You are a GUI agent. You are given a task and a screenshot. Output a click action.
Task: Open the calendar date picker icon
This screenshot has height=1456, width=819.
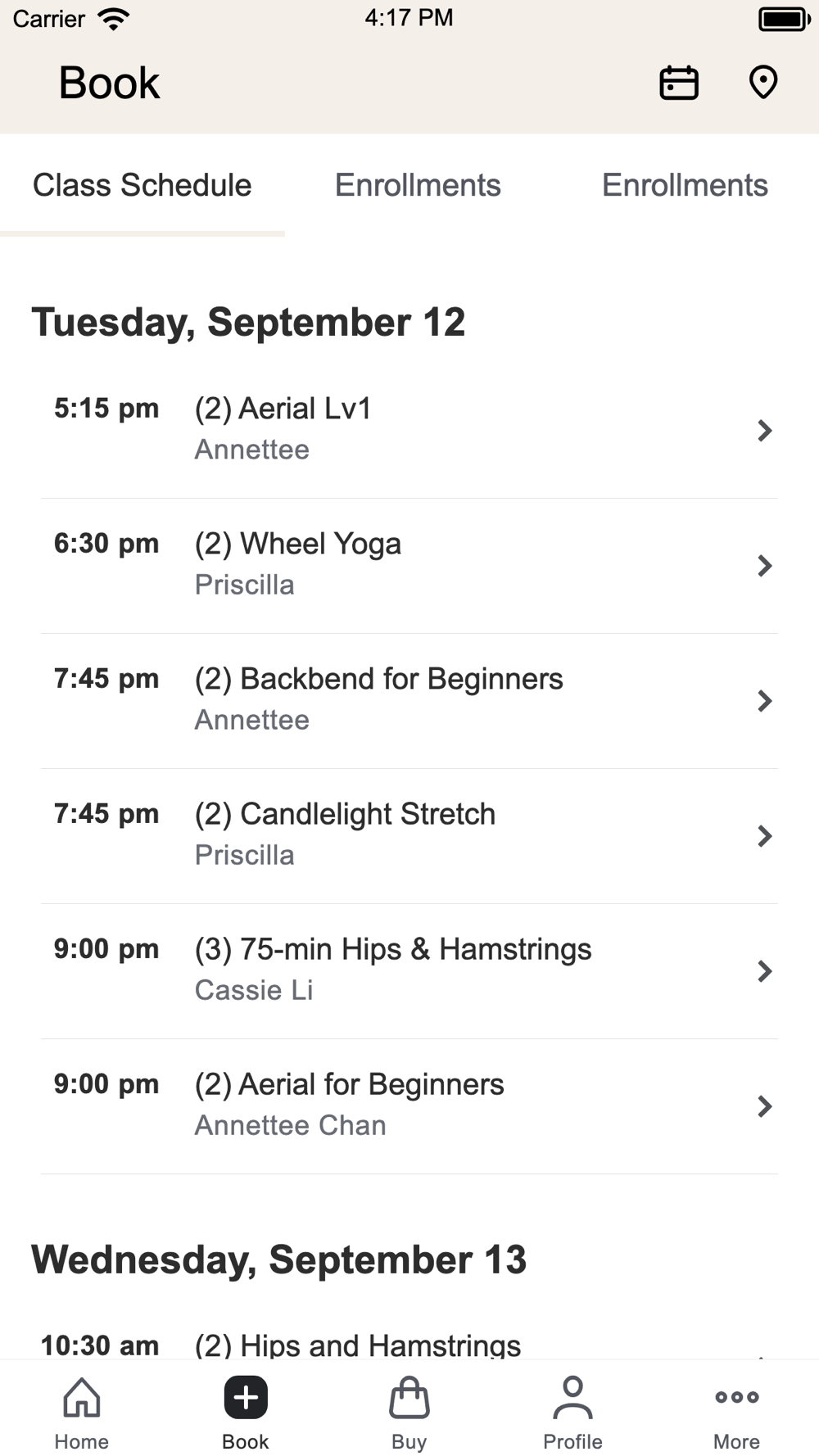679,83
